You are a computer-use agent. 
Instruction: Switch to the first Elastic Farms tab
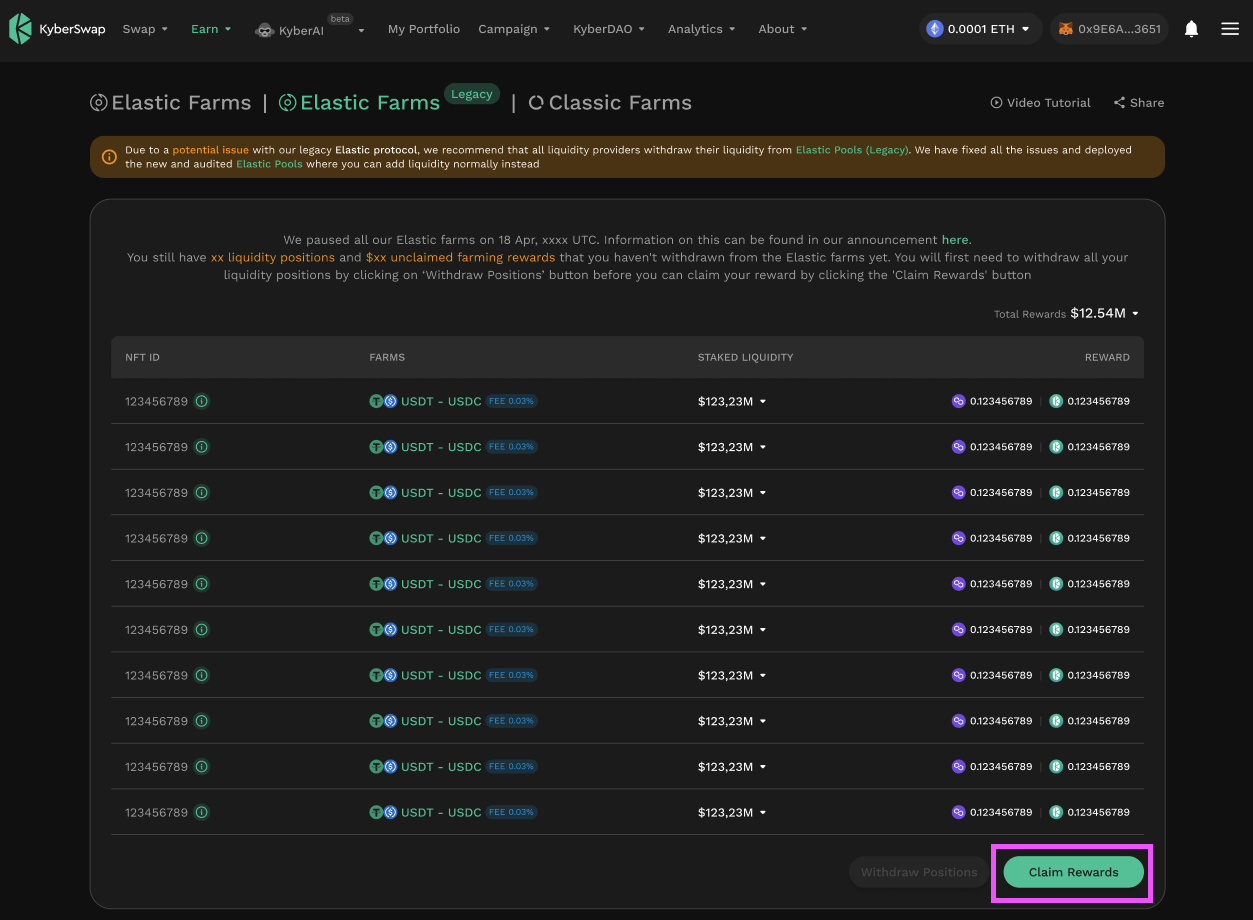point(171,103)
